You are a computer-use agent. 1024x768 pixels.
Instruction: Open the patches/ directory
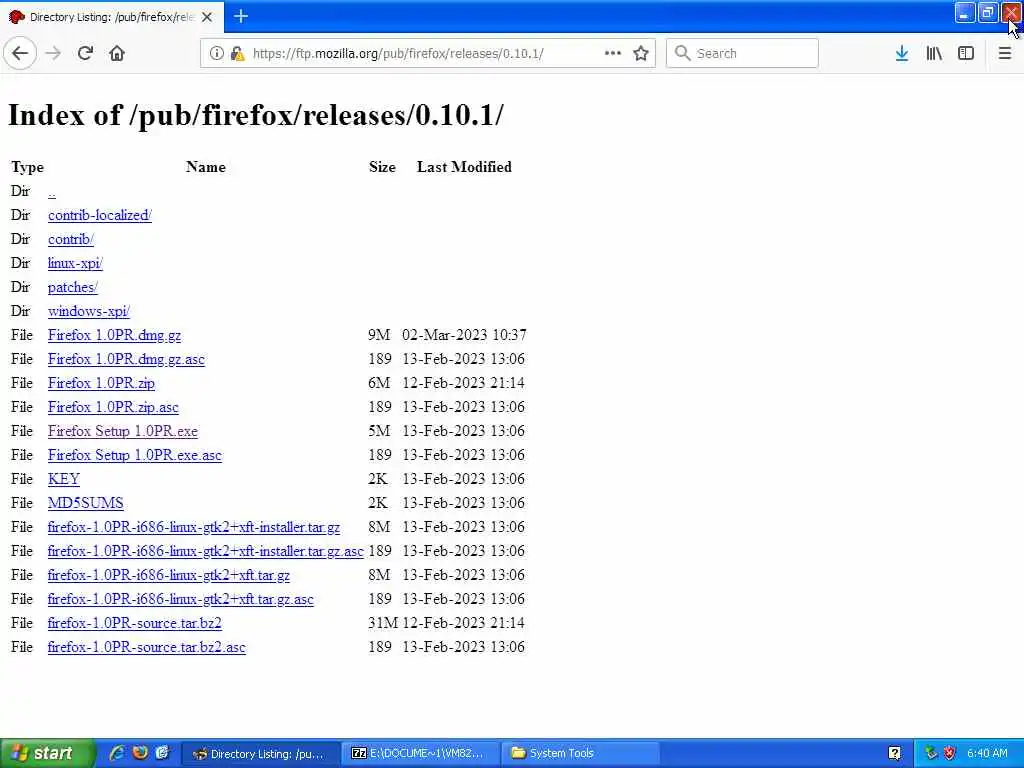(x=72, y=287)
